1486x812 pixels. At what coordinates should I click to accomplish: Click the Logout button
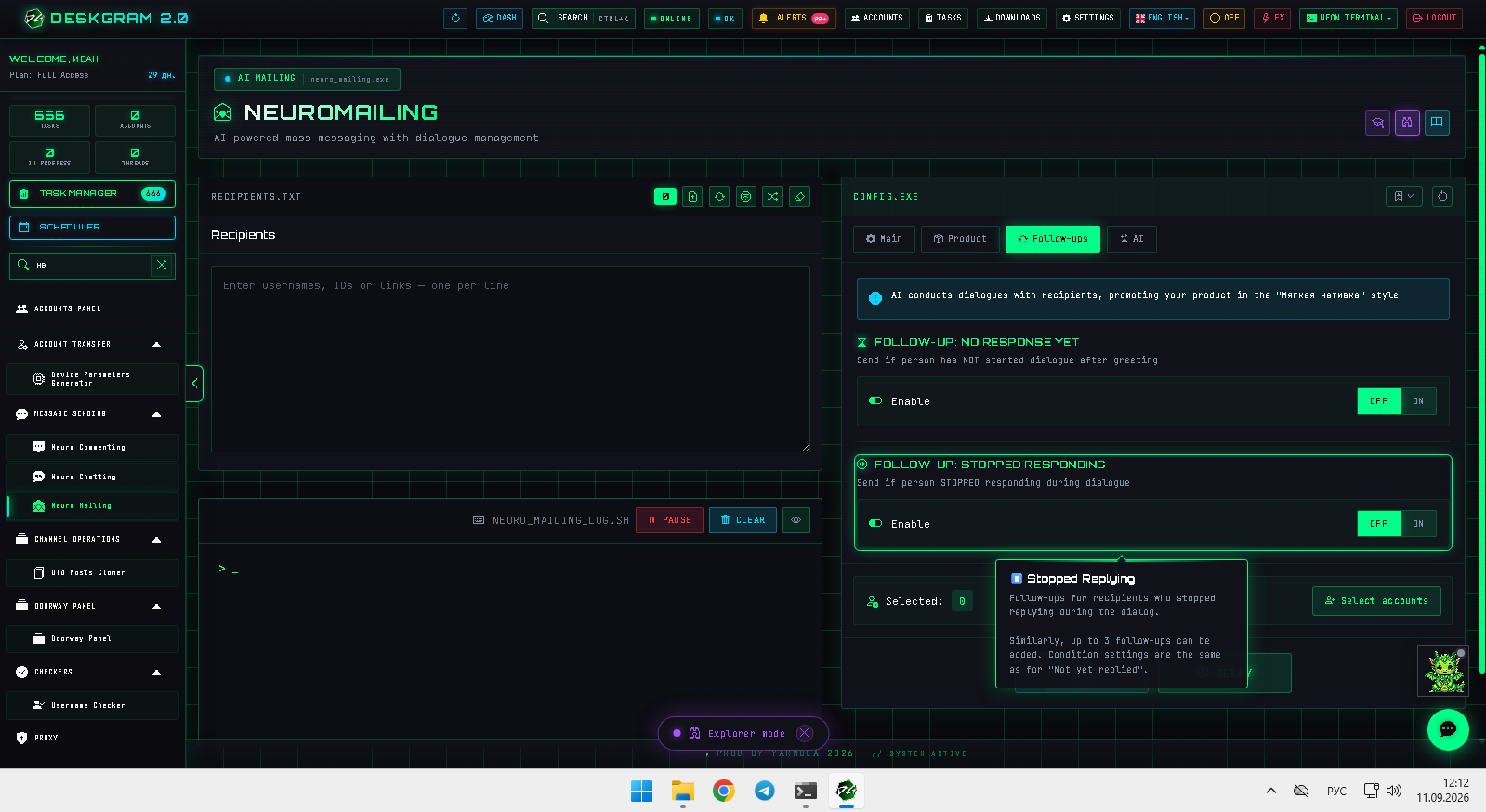[1434, 18]
